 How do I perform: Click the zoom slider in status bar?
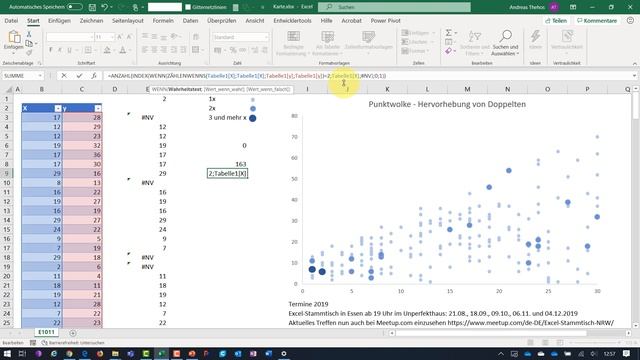tap(594, 342)
